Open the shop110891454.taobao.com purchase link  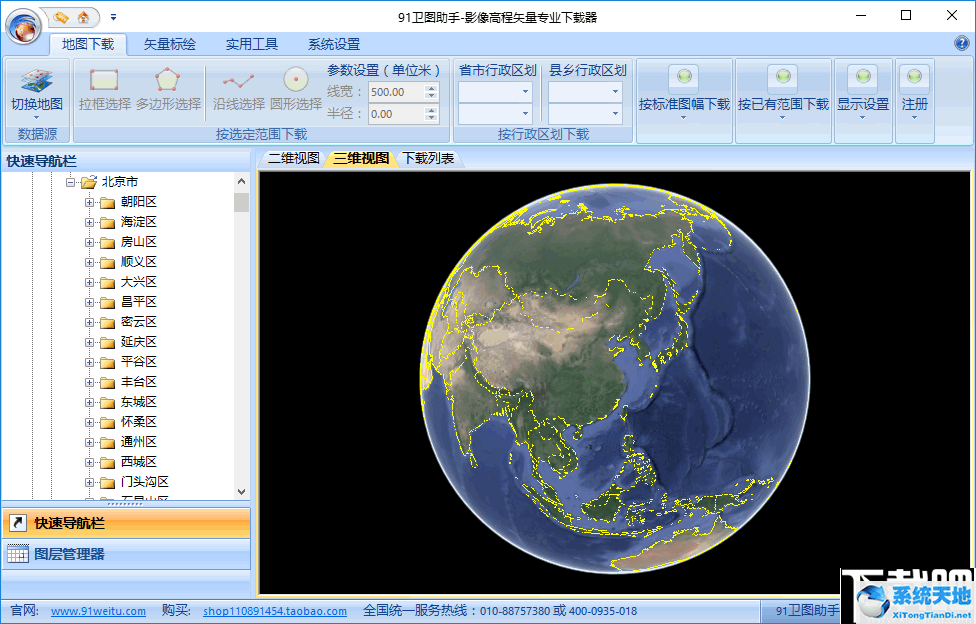tap(274, 611)
